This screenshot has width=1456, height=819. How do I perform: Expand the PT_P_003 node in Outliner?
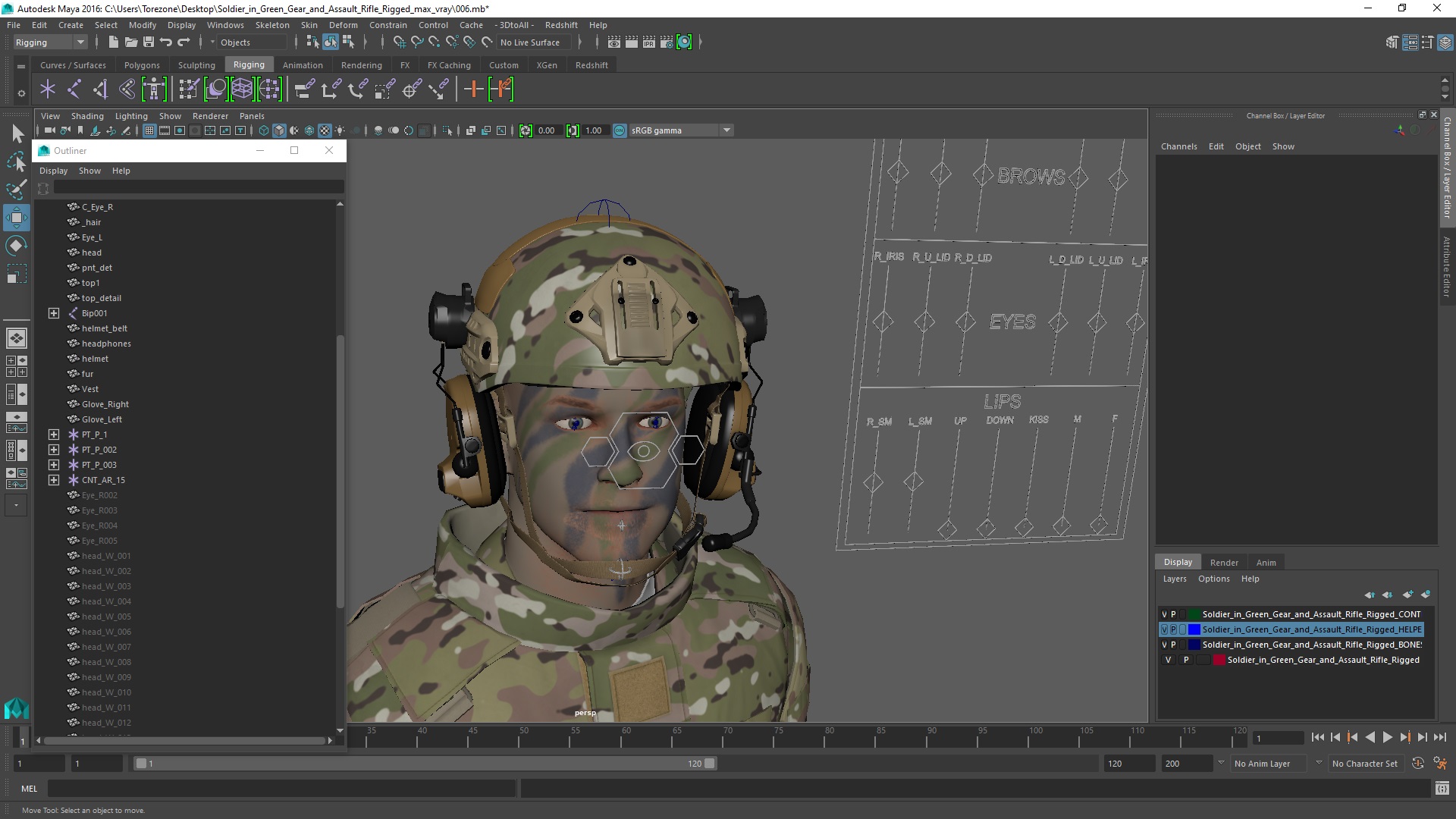coord(54,465)
